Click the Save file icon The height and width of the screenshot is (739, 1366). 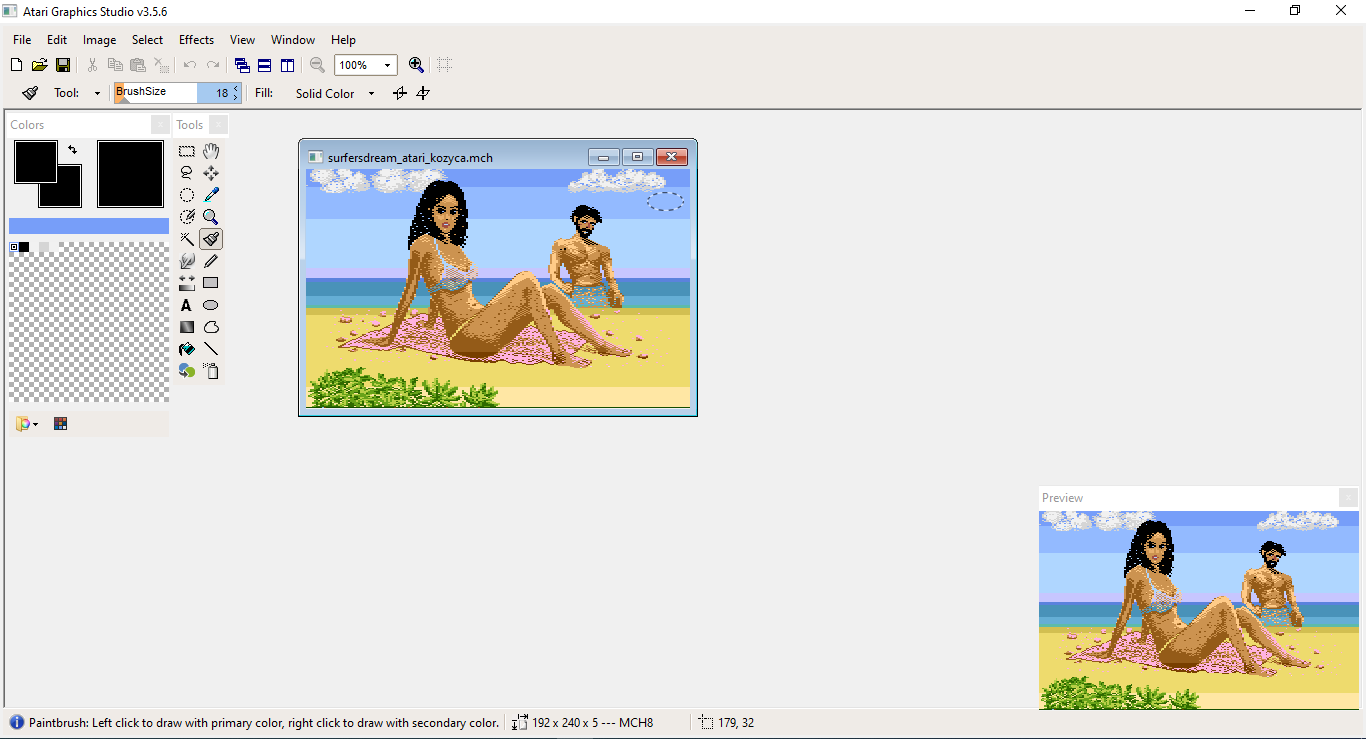point(63,65)
